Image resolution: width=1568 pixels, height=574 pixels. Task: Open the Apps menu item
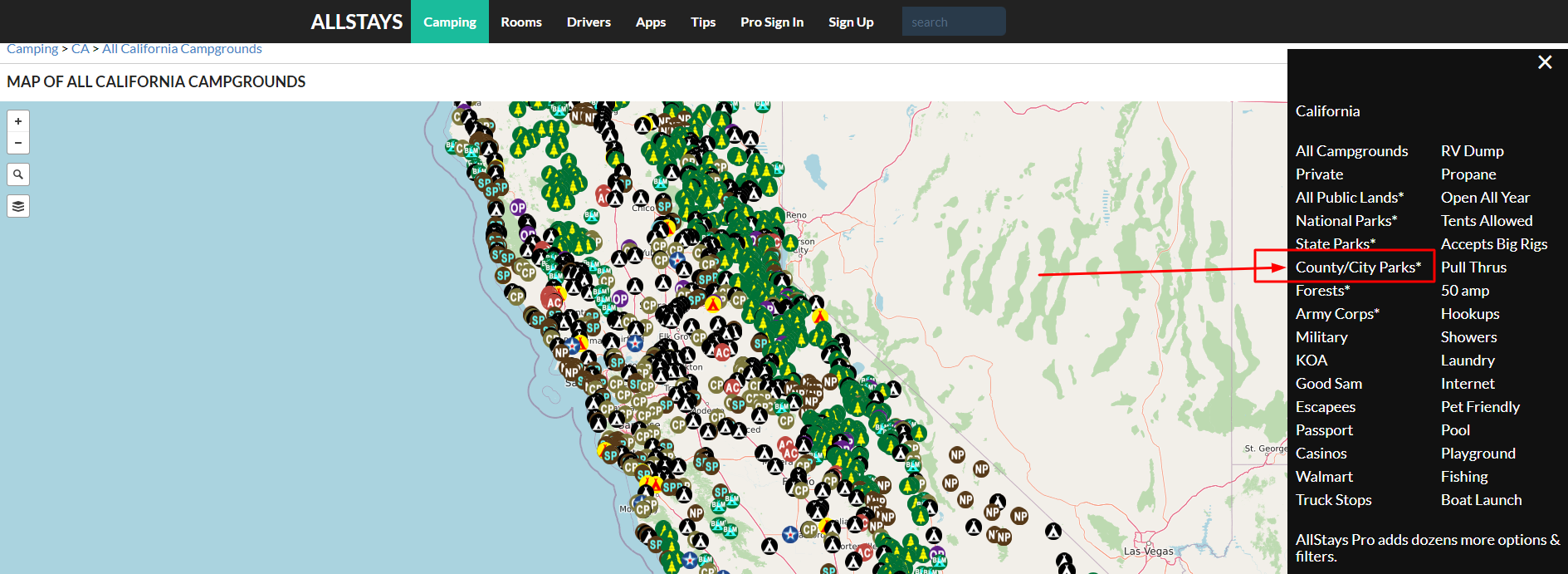pyautogui.click(x=651, y=22)
